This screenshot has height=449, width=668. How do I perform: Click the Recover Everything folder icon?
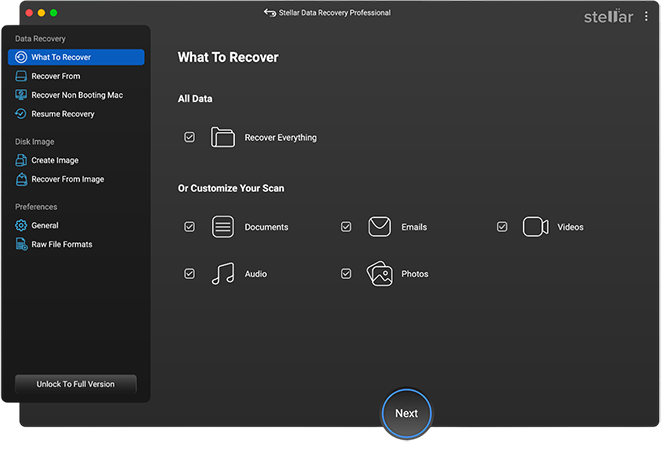pyautogui.click(x=222, y=137)
